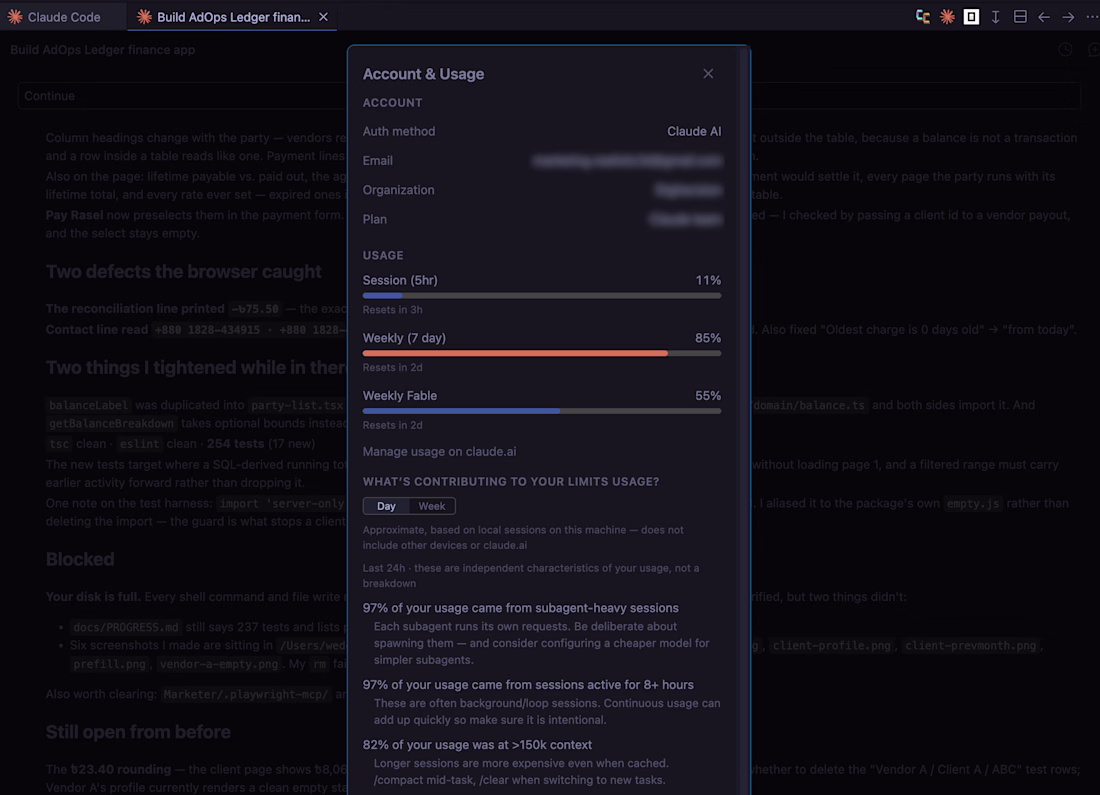The width and height of the screenshot is (1100, 795).
Task: Click the Build AdOps Ledger finance app header
Action: click(102, 50)
